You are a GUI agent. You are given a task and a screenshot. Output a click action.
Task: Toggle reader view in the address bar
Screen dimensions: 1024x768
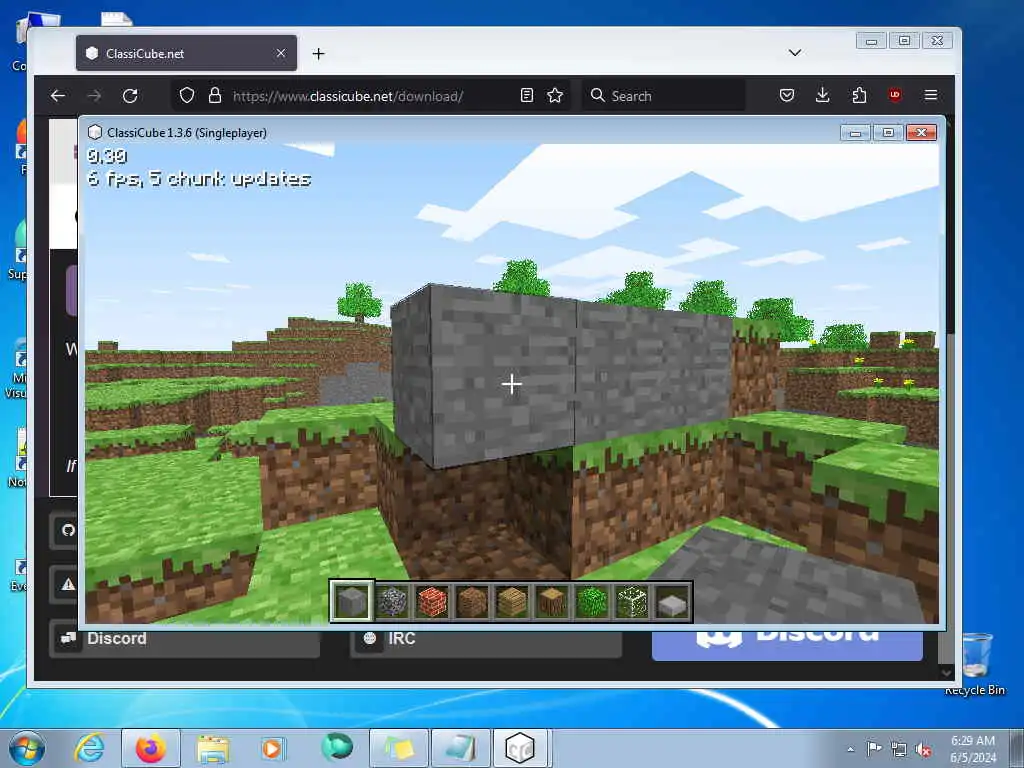[x=526, y=96]
